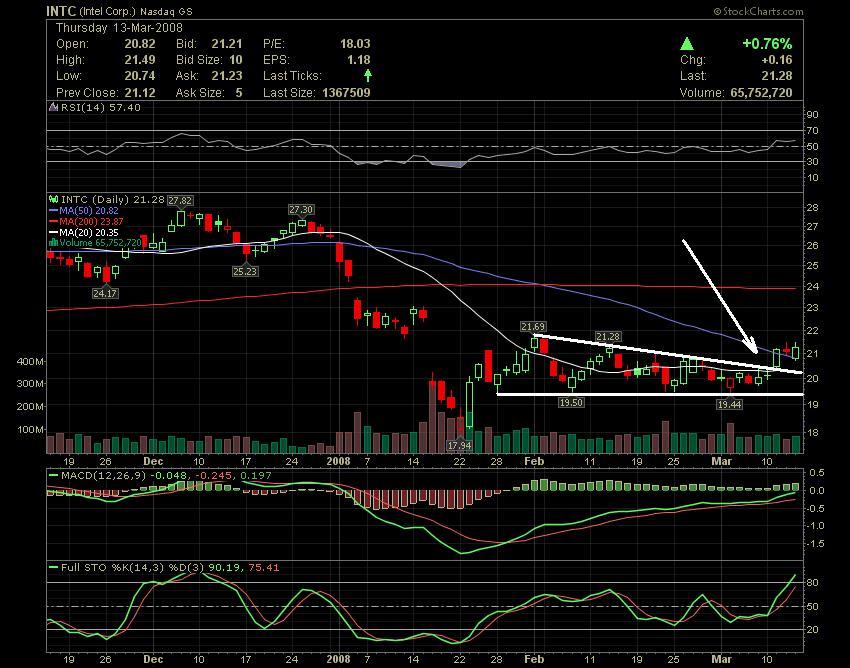Click the Low value 20.74
Screen dimensions: 850x668
pos(140,76)
